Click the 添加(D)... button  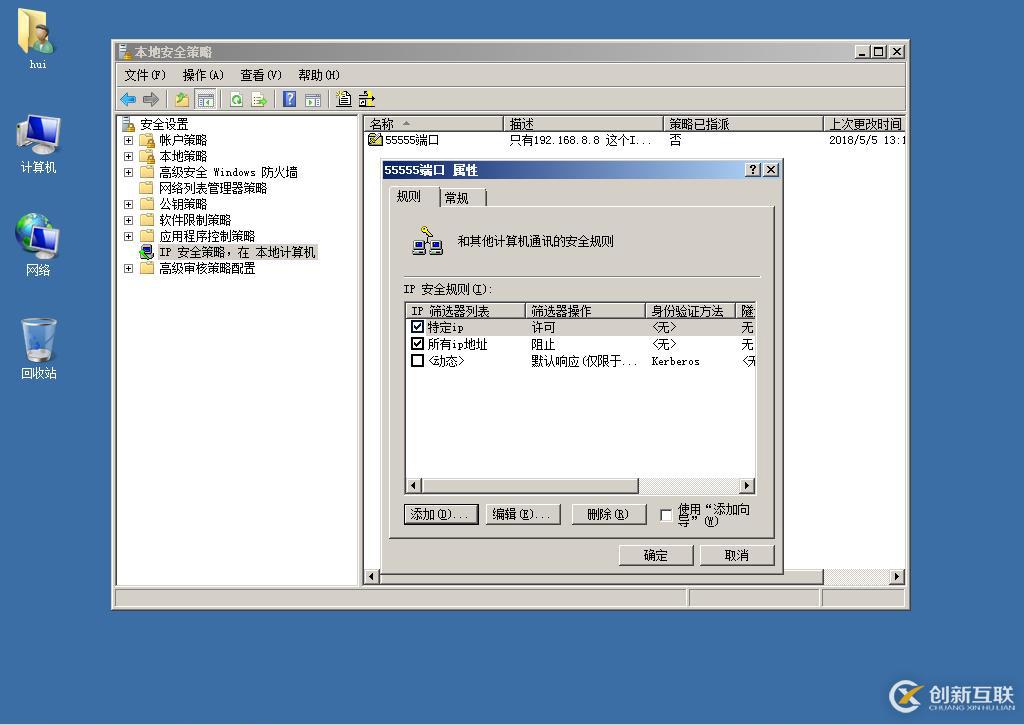coord(440,514)
